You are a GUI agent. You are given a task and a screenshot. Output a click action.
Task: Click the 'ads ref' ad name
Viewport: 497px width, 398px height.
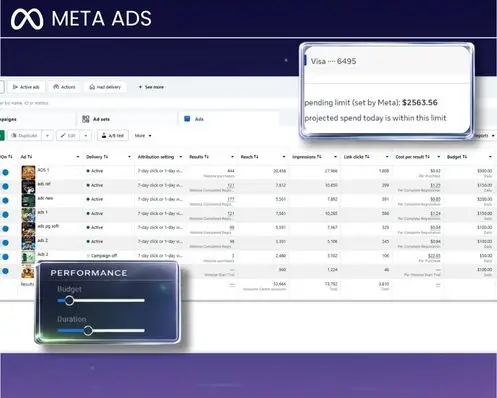click(44, 184)
